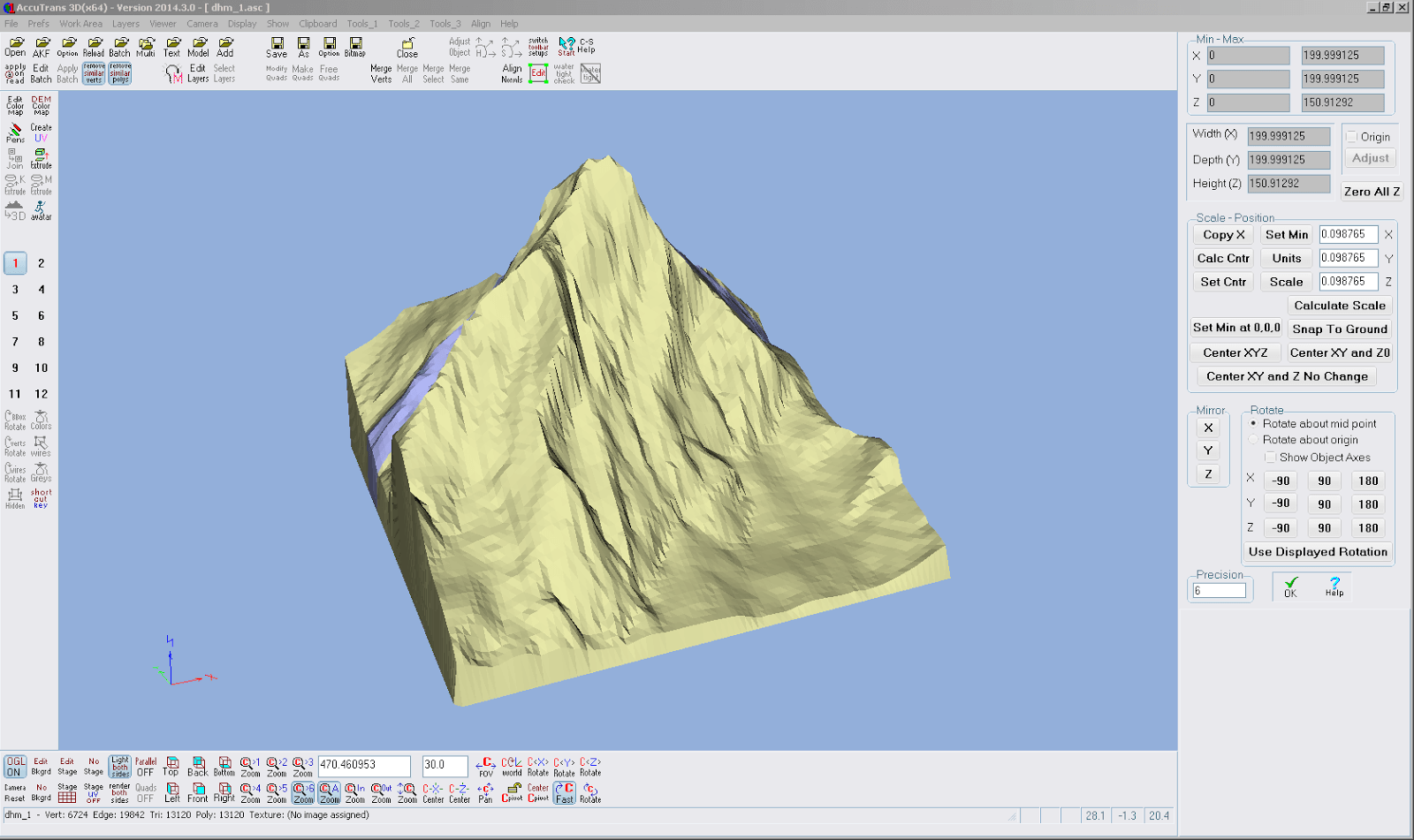Click the Zoom In icon
The height and width of the screenshot is (840, 1414).
tap(354, 792)
